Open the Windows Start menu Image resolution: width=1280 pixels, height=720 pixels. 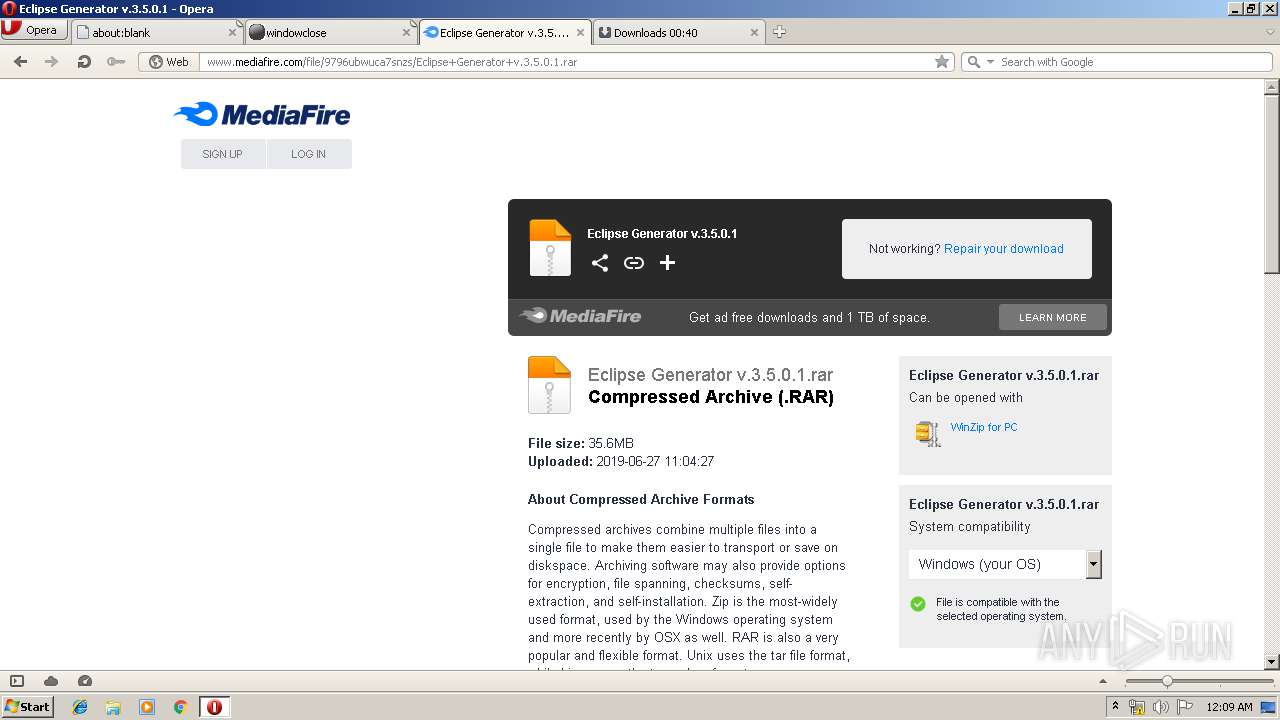[28, 706]
